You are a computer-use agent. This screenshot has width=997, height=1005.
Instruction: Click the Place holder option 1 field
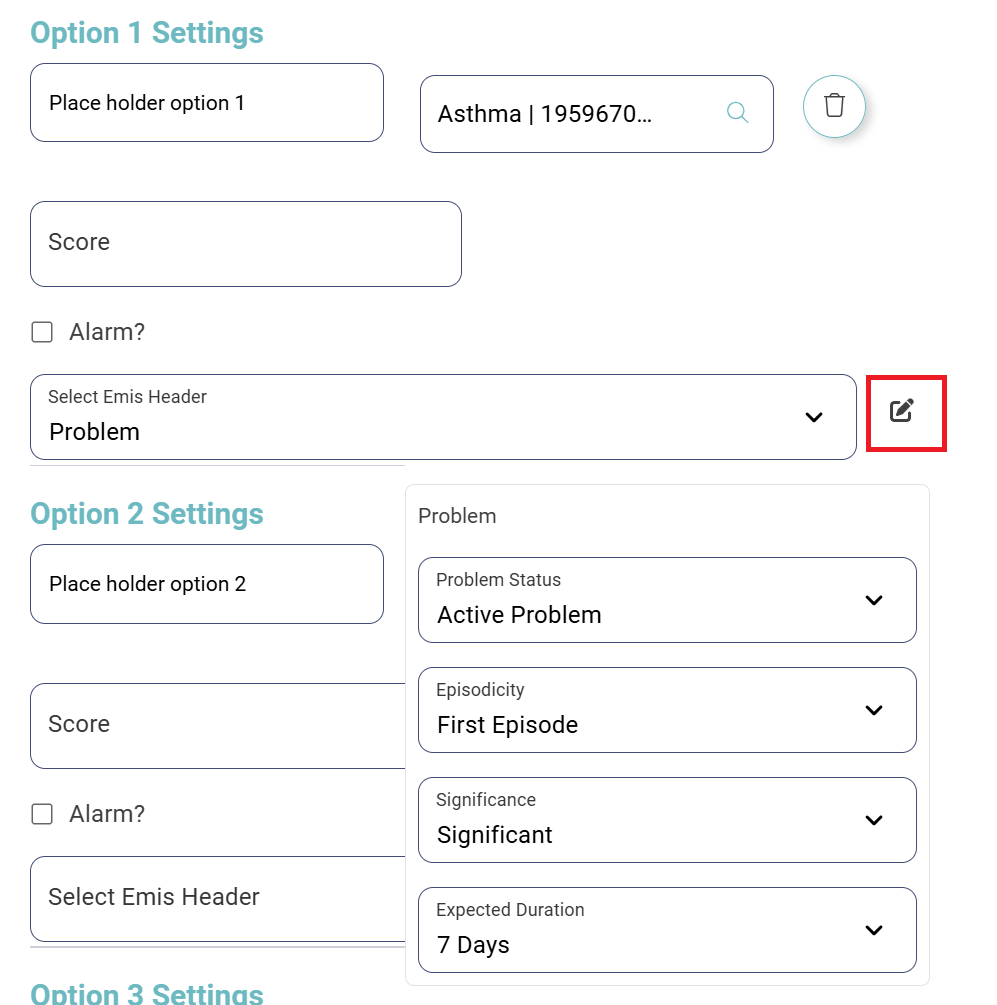pos(207,103)
